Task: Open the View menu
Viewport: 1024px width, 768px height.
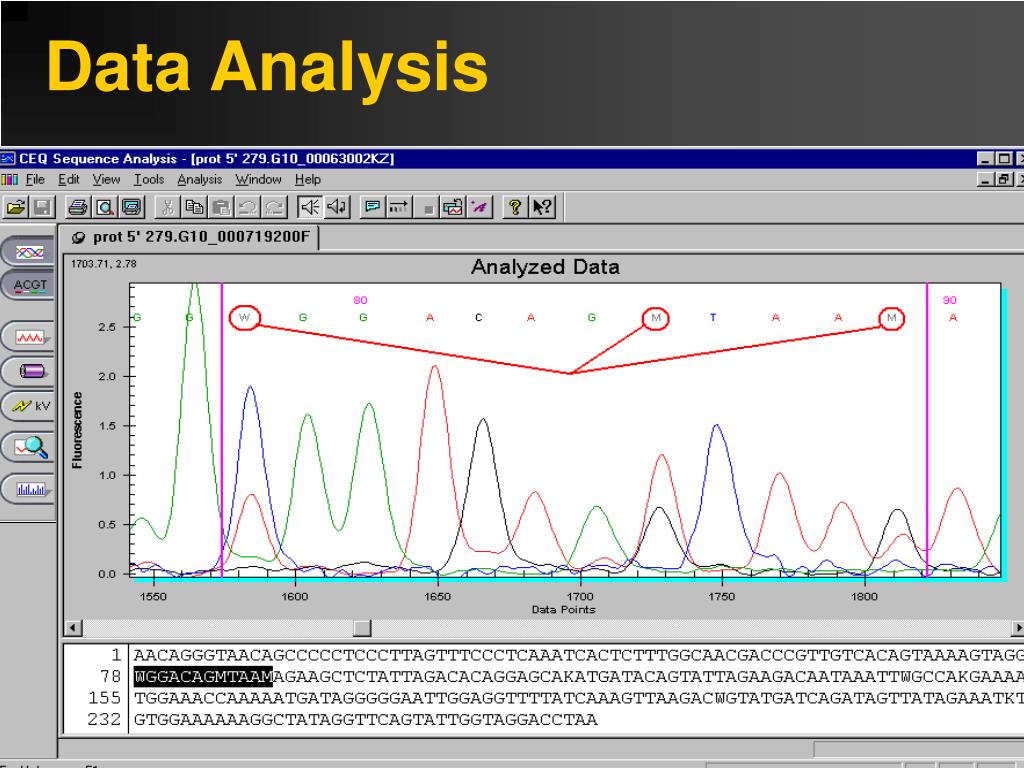Action: coord(106,180)
